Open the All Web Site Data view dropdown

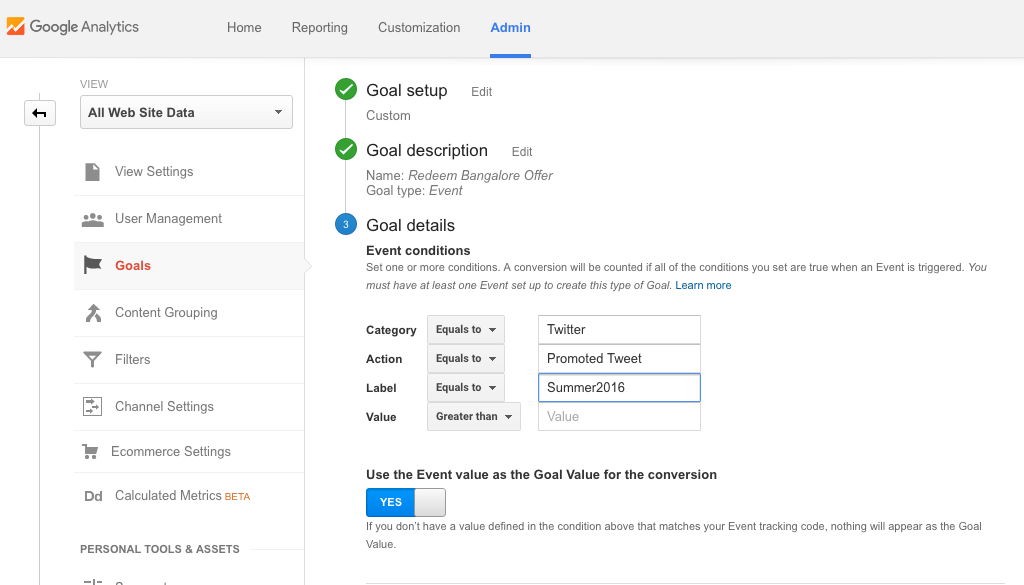[x=186, y=113]
